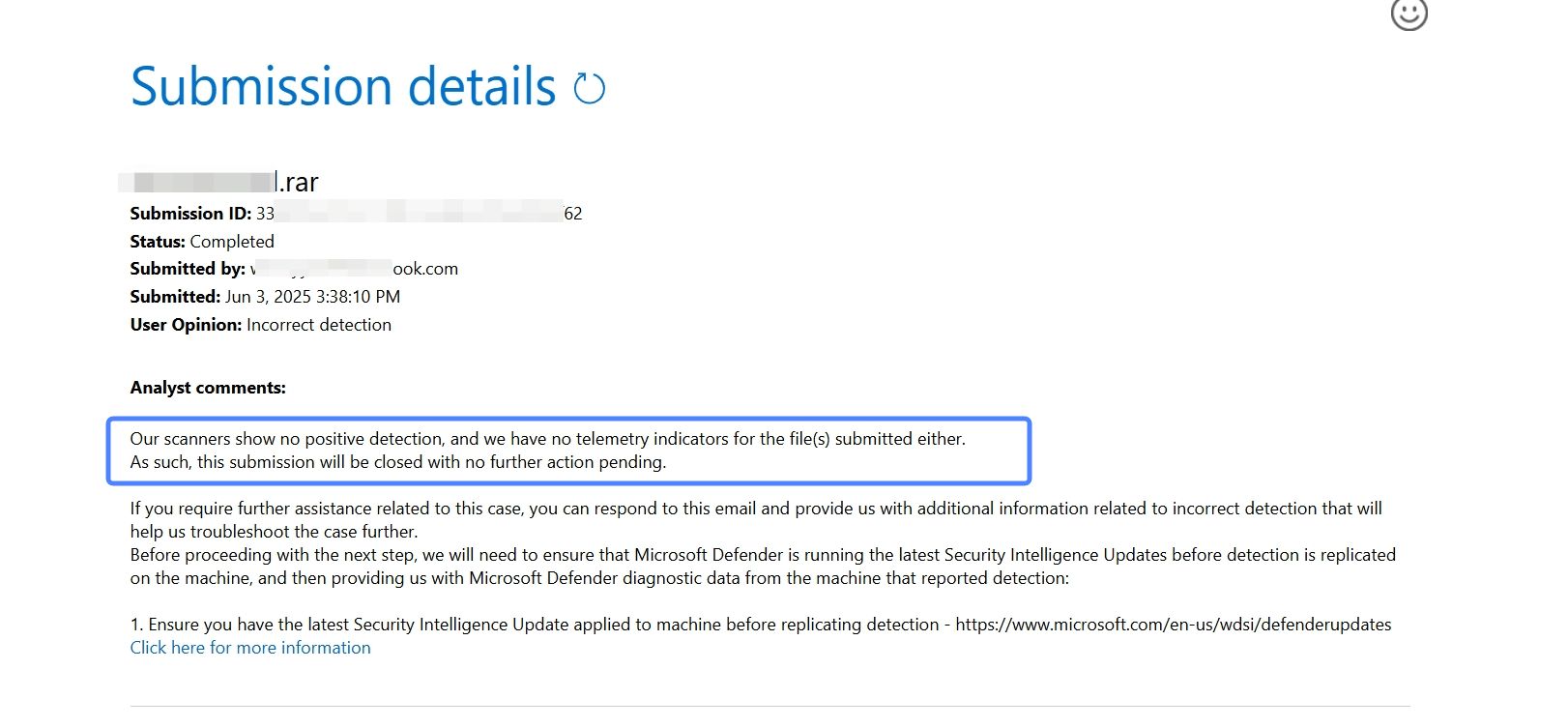Viewport: 1568px width, 728px height.
Task: Click the horizontal divider below the link
Action: pos(770,707)
